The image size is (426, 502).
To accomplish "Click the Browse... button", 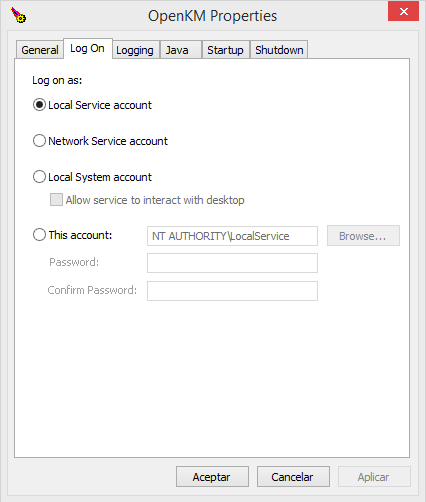I will 363,236.
